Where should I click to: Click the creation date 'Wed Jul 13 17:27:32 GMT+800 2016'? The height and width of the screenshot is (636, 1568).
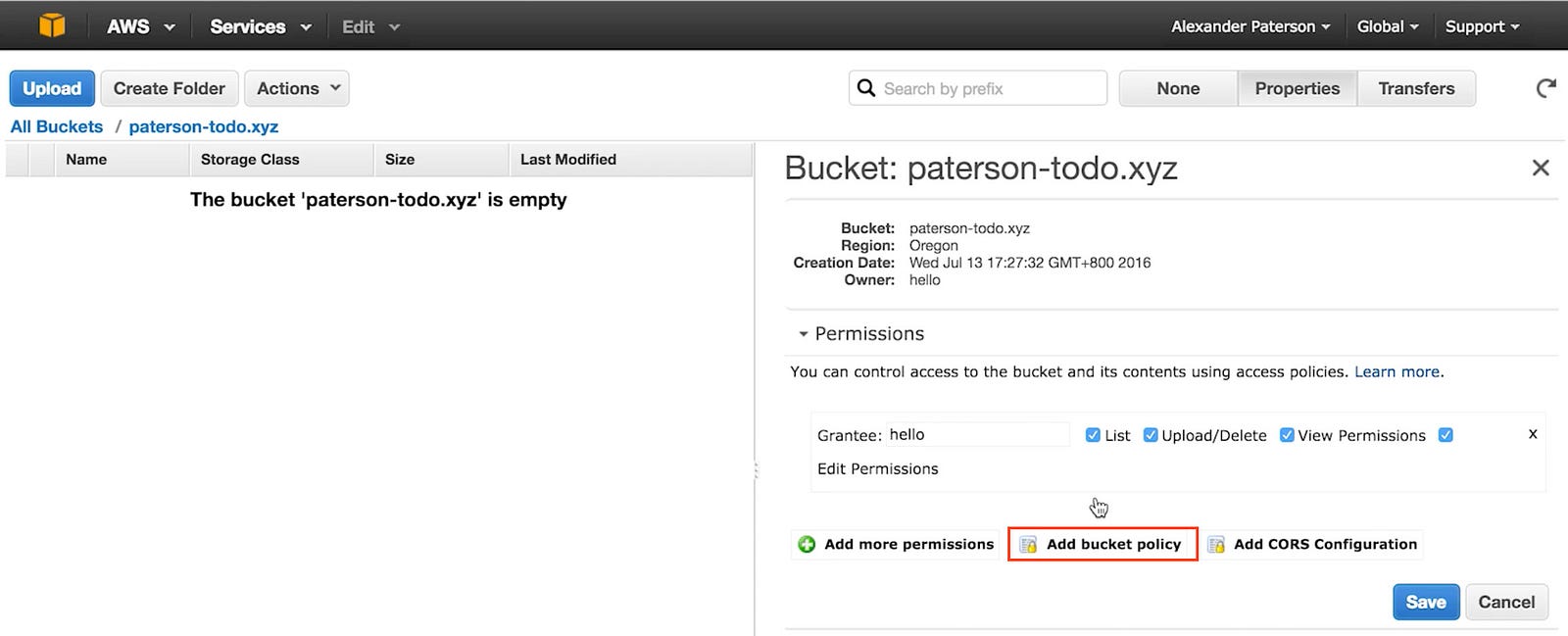pyautogui.click(x=1030, y=263)
